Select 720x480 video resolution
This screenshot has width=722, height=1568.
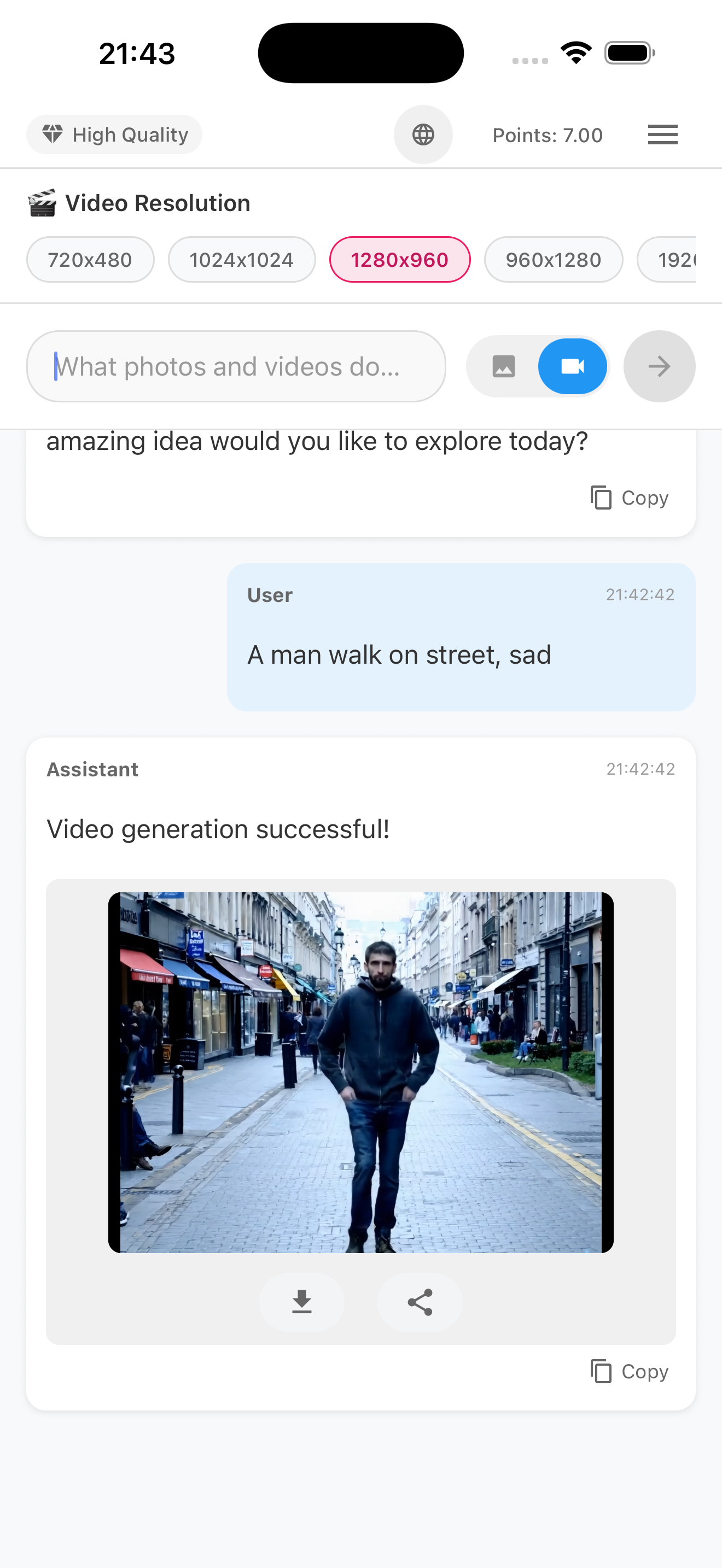tap(90, 260)
